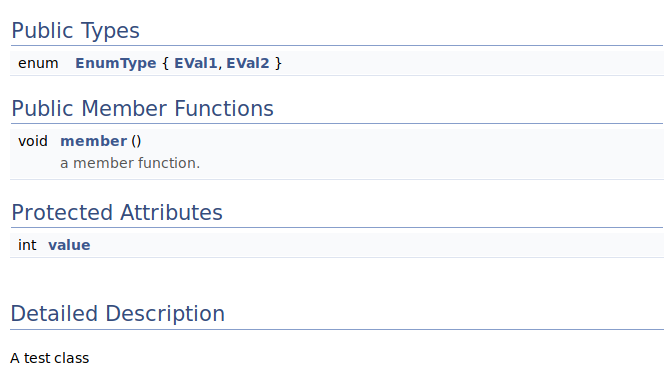666x376 pixels.
Task: Click the enum keyword text
Action: [38, 63]
